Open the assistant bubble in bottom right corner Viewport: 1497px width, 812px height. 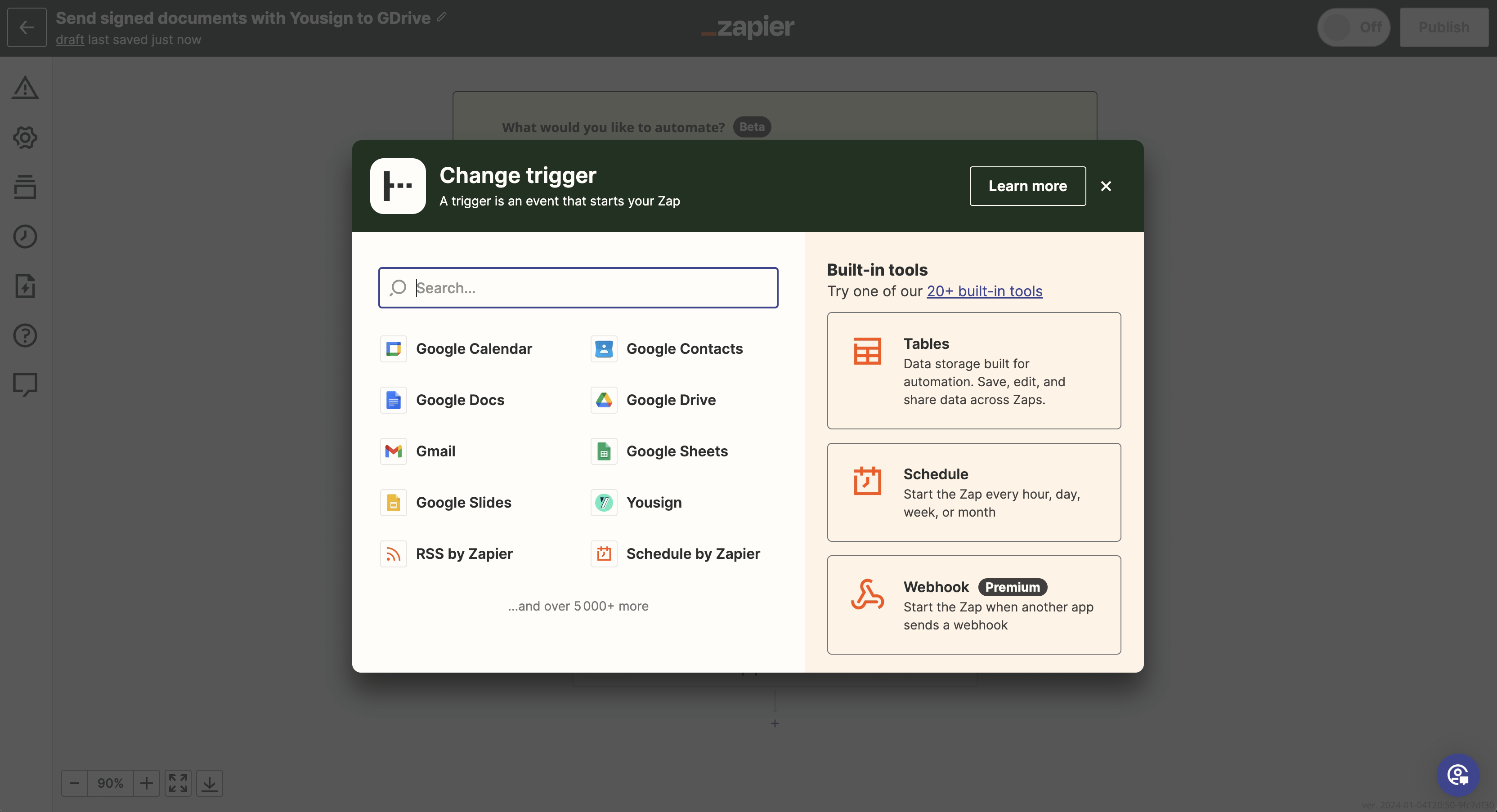[x=1458, y=774]
